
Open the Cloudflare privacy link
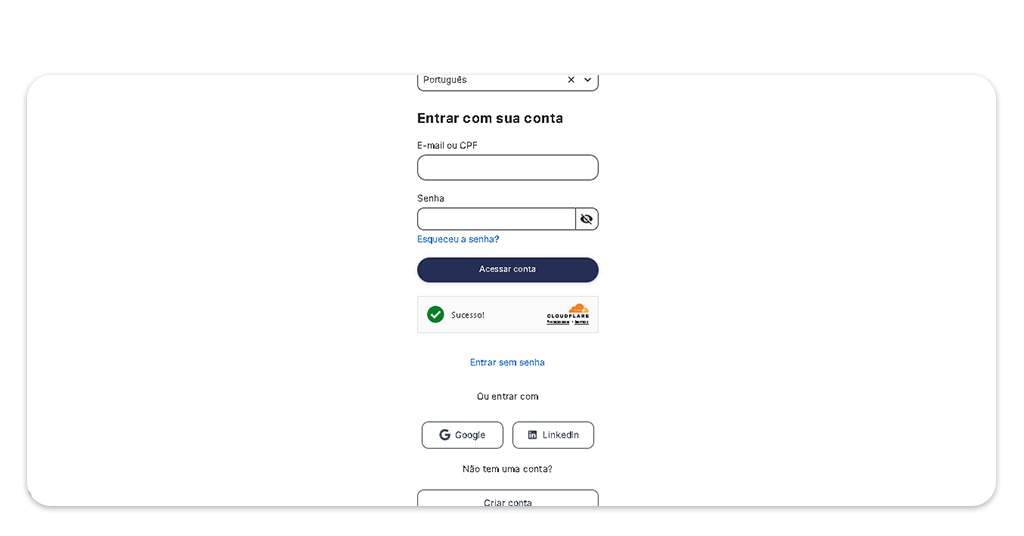click(x=558, y=323)
